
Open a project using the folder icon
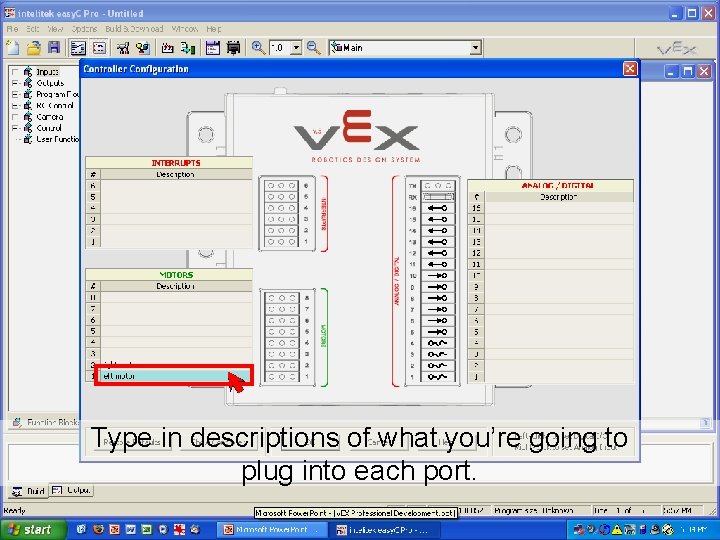point(34,48)
